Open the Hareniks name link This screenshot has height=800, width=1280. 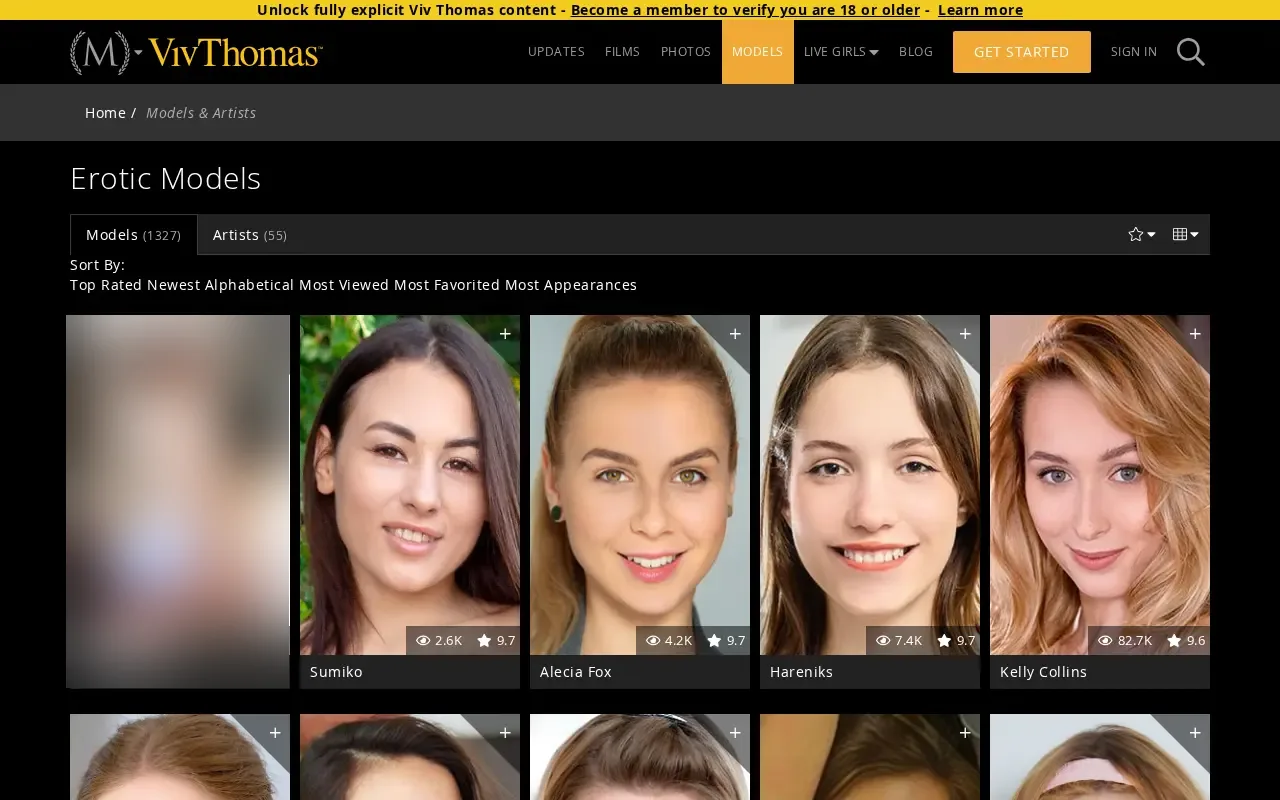(x=801, y=672)
